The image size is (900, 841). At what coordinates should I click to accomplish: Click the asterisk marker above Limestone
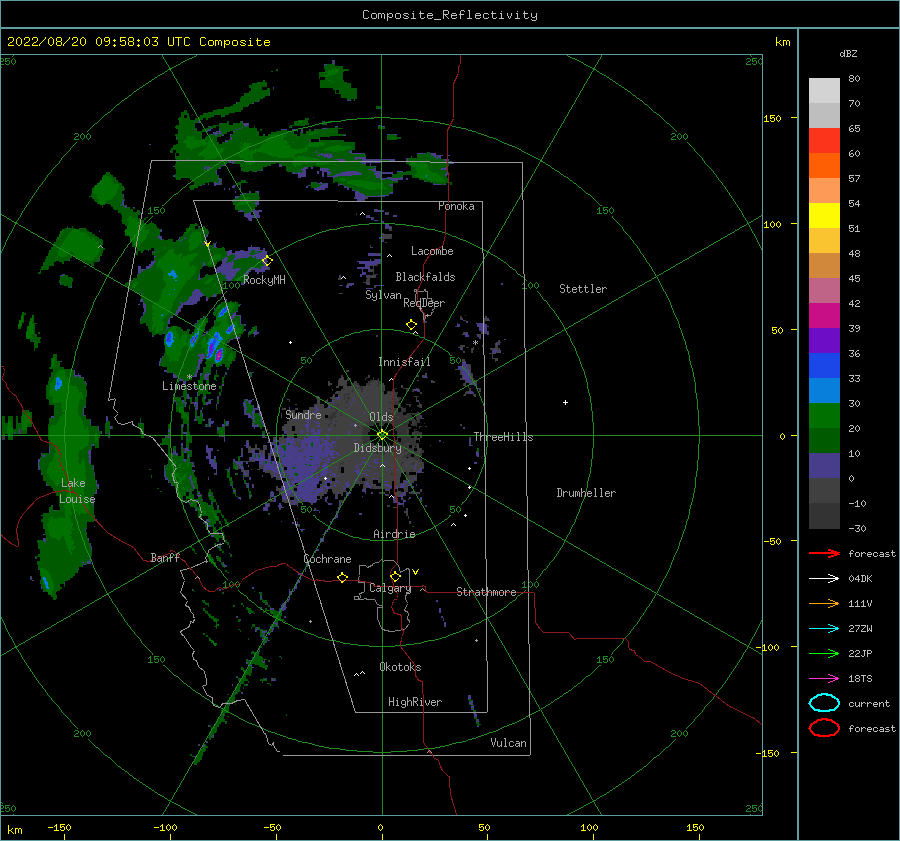pos(189,377)
